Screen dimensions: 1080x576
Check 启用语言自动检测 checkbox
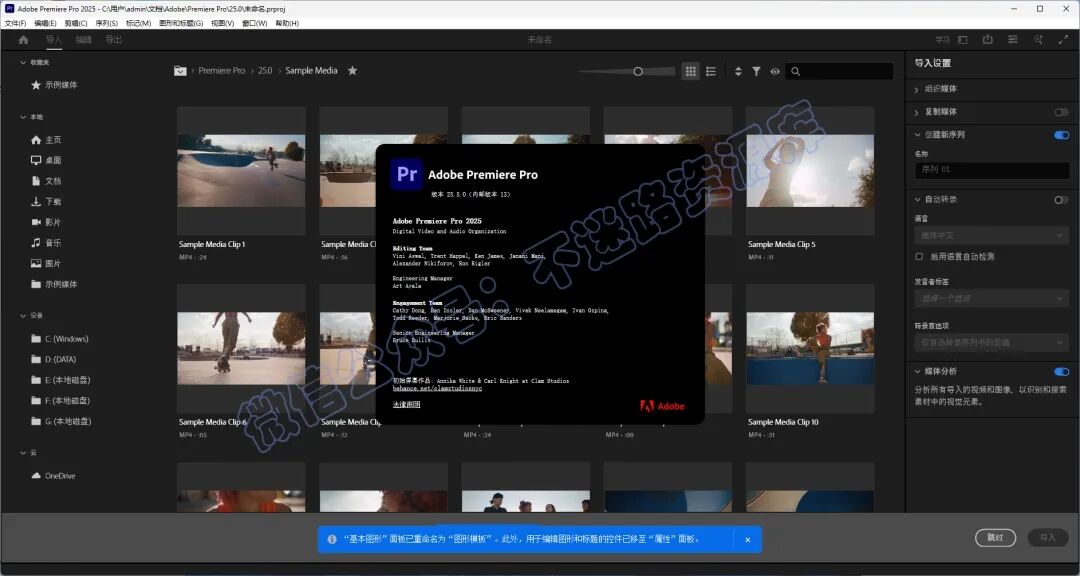tap(919, 256)
